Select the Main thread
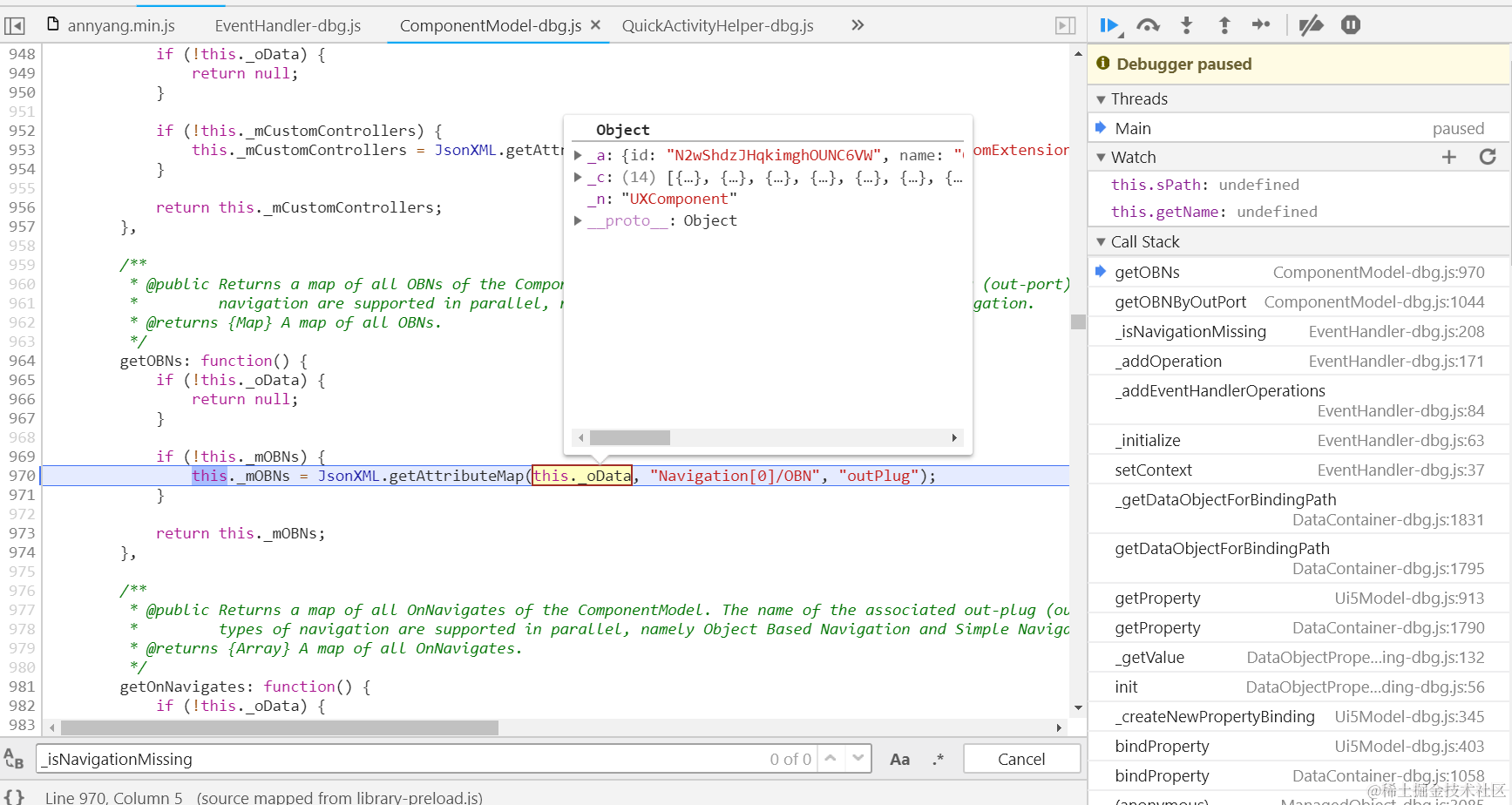 click(1298, 128)
